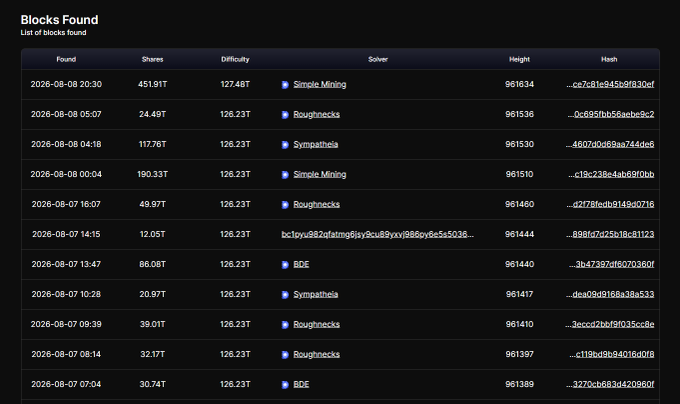The height and width of the screenshot is (404, 680).
Task: Click the icon beside Sympatheia at height 961530
Action: point(285,144)
